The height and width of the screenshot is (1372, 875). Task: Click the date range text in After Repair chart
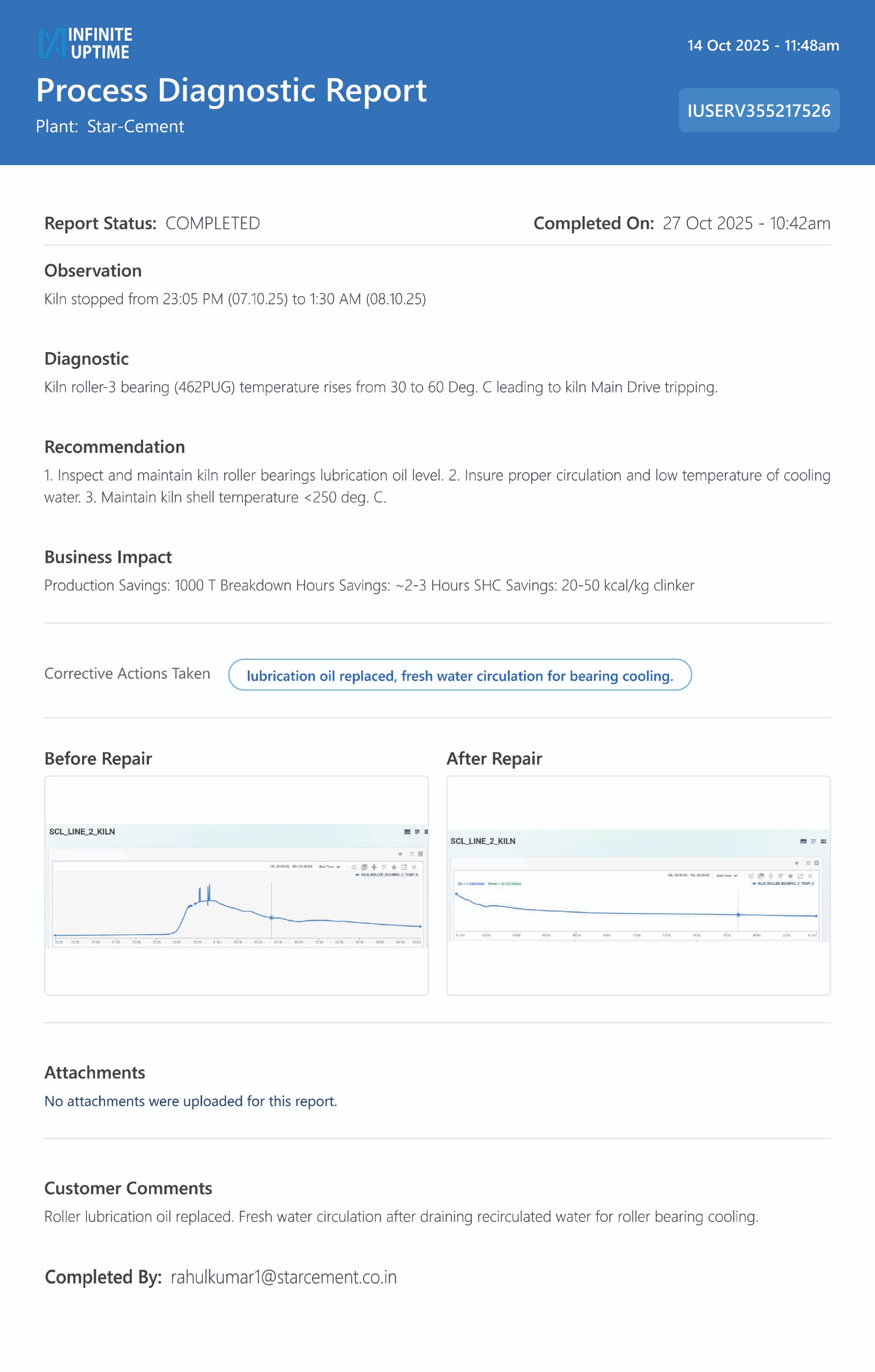pos(688,875)
